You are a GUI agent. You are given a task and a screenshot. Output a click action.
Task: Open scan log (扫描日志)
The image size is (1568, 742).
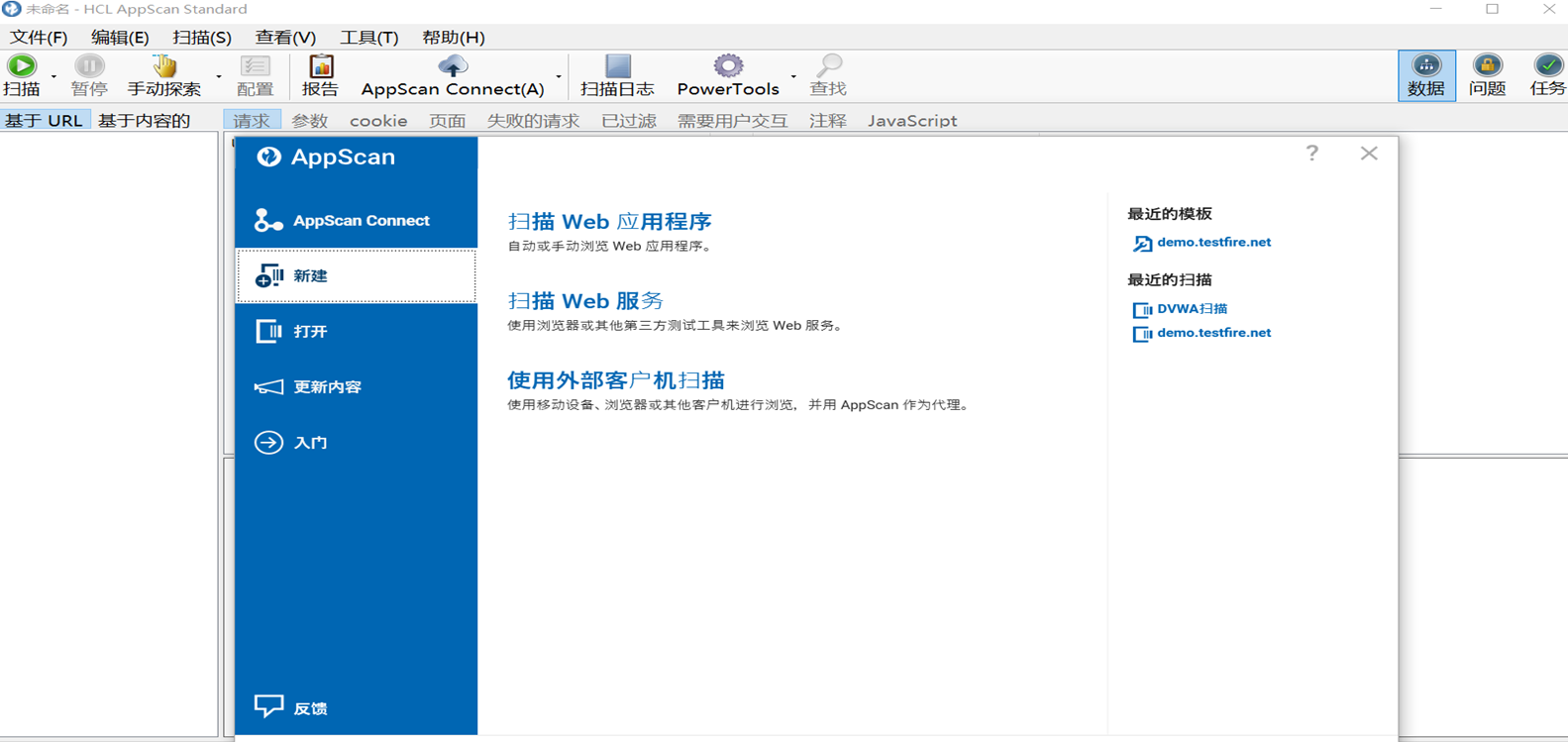[x=617, y=75]
